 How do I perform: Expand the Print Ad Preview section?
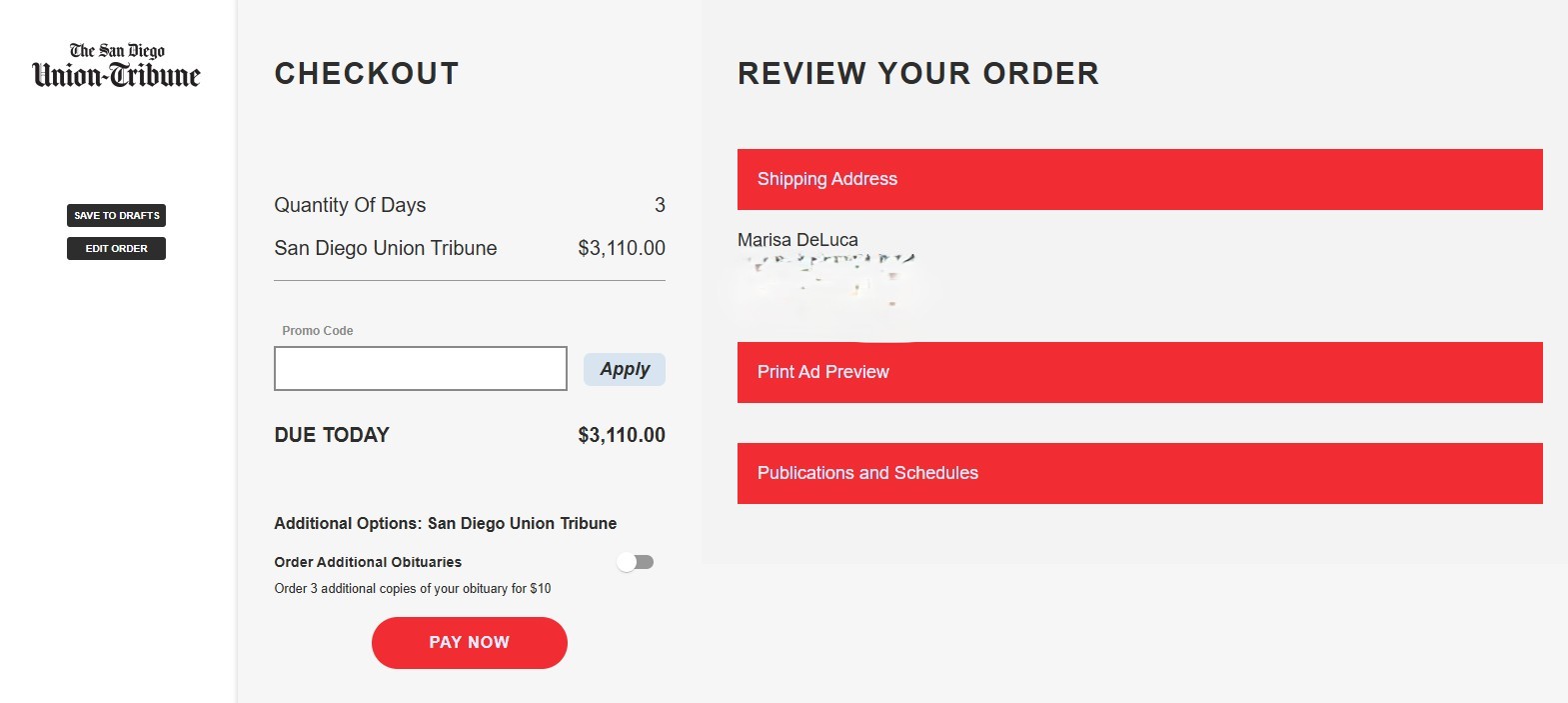pos(1139,372)
